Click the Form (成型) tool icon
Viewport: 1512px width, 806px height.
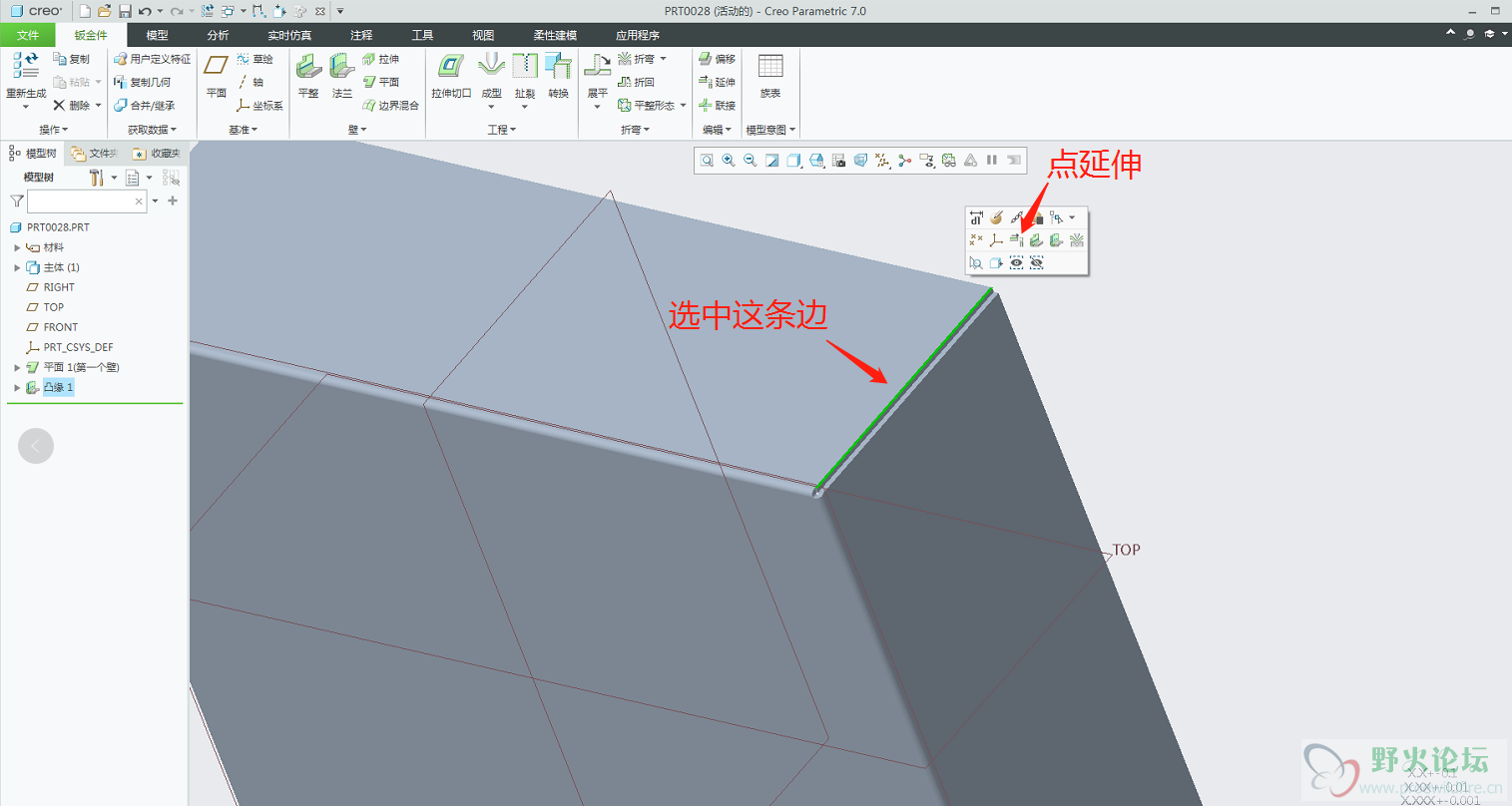click(x=491, y=66)
